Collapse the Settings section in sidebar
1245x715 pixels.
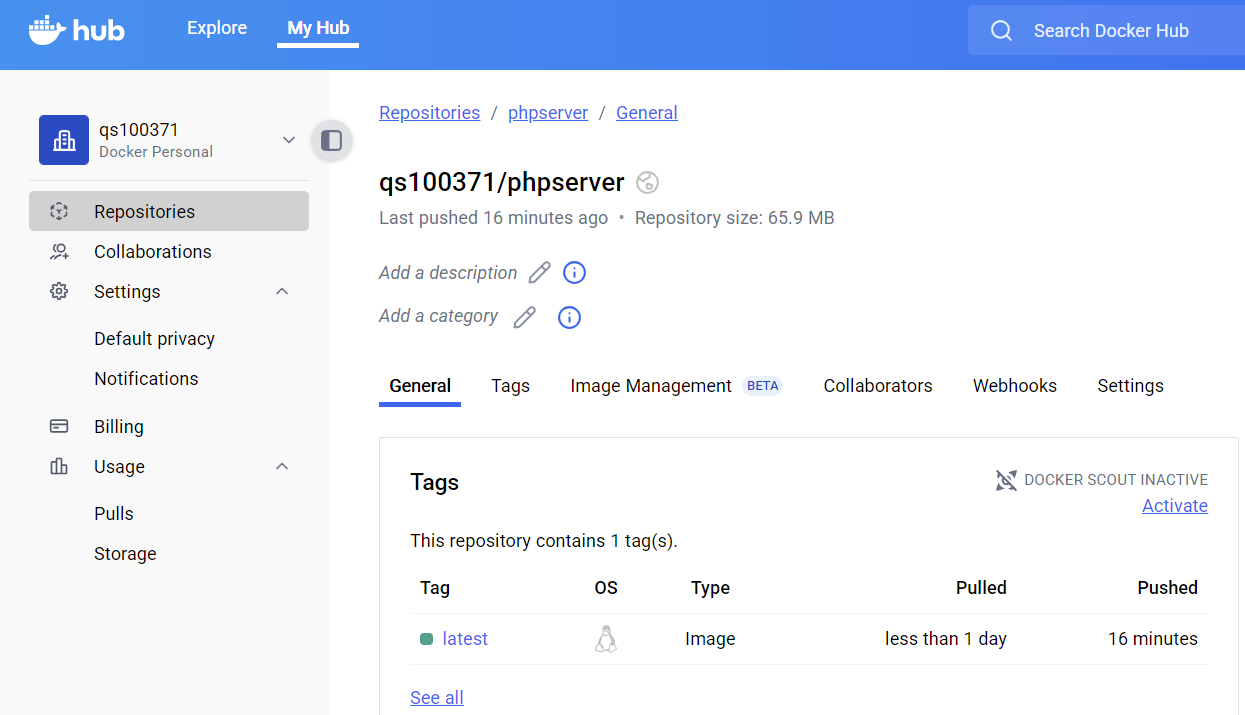click(x=282, y=292)
